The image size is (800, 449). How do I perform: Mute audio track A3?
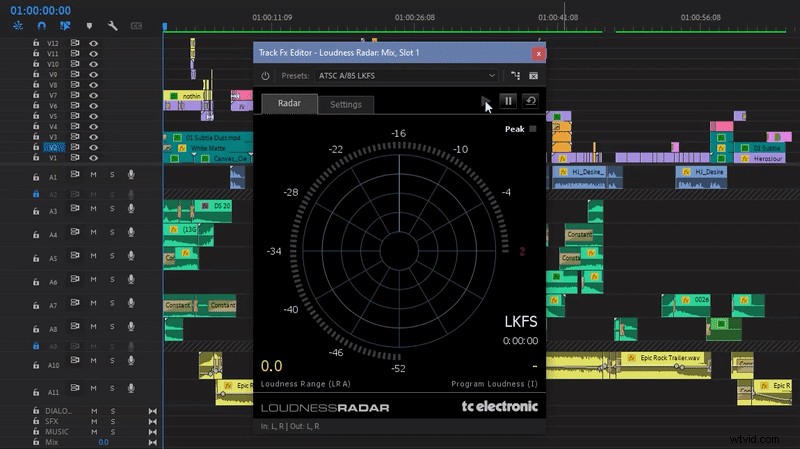click(x=93, y=209)
